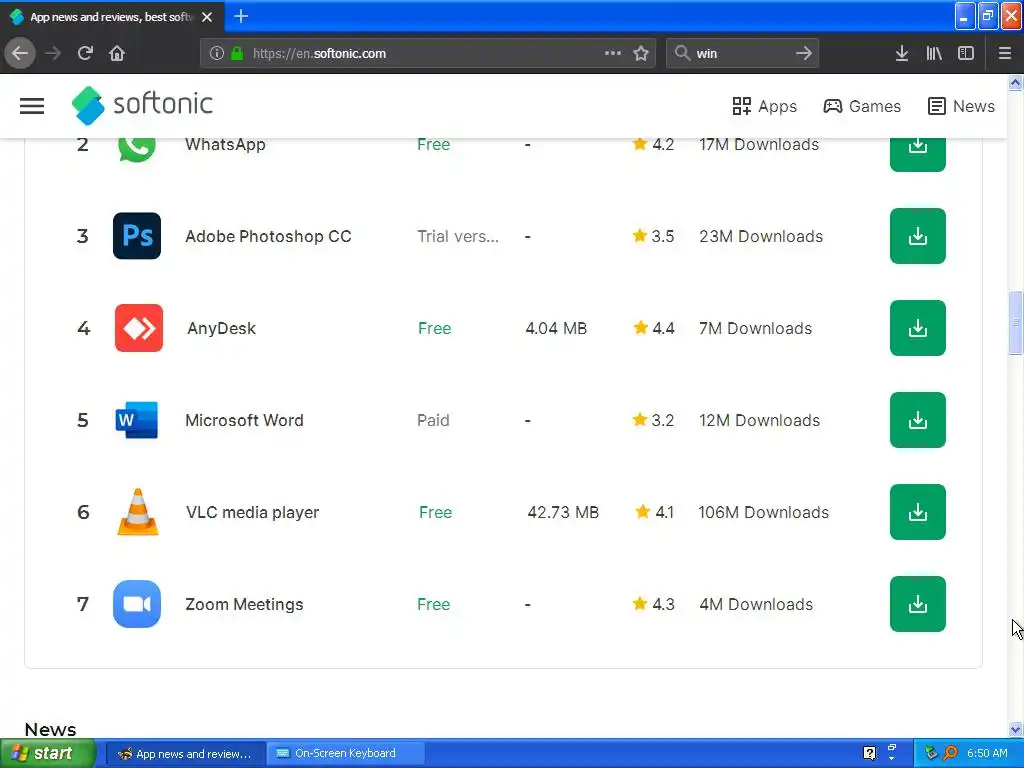This screenshot has width=1024, height=768.
Task: Click the Paid label for Word
Action: pyautogui.click(x=433, y=421)
